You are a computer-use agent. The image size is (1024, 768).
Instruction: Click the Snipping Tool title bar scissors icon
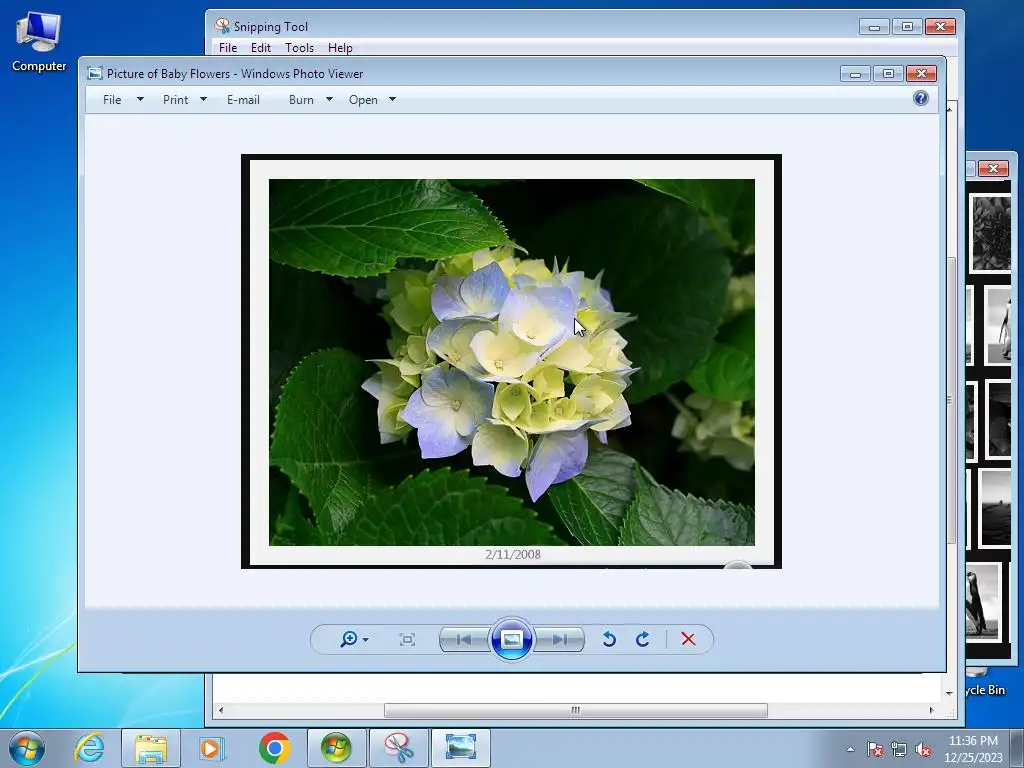click(x=223, y=26)
